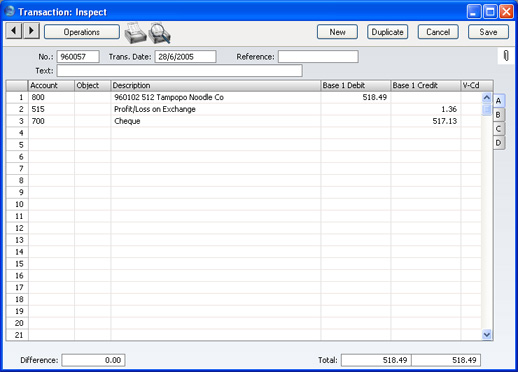Image resolution: width=518 pixels, height=372 pixels.
Task: Click description 'Profit/Loss on Exchange'
Action: tap(155, 109)
